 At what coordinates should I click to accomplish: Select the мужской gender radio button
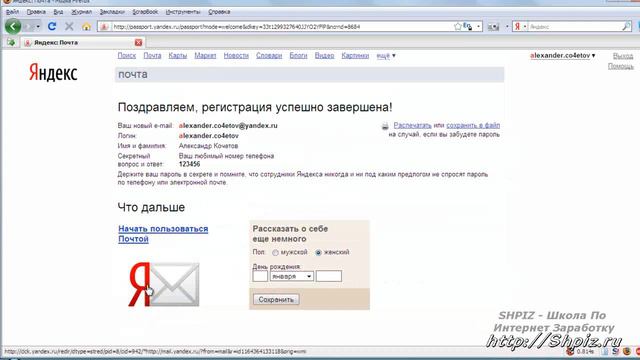tap(276, 253)
